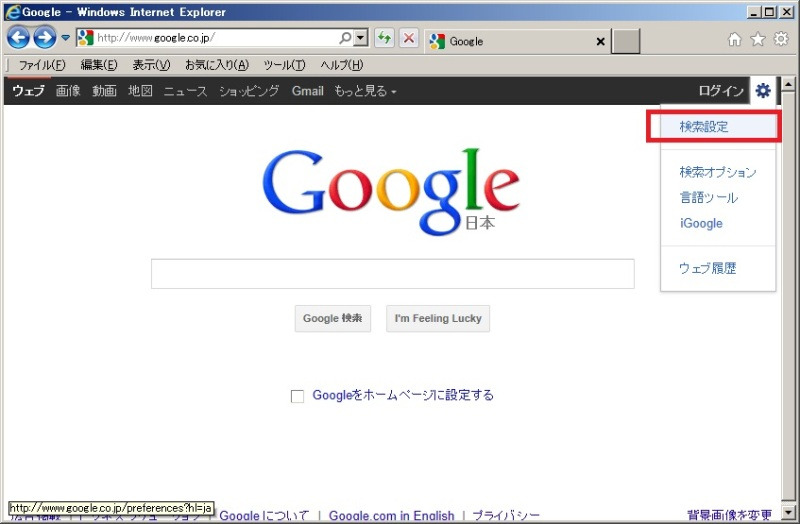Select ウェブ in Google navigation bar

[29, 91]
